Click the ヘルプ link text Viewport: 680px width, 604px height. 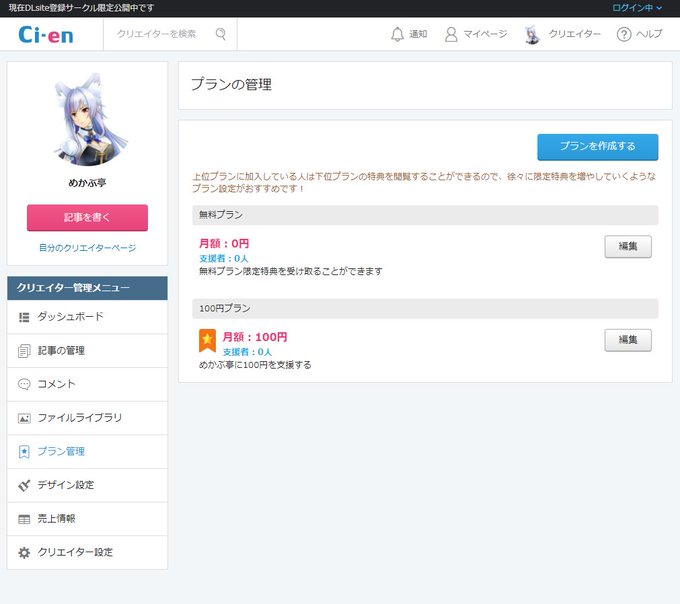pos(649,34)
